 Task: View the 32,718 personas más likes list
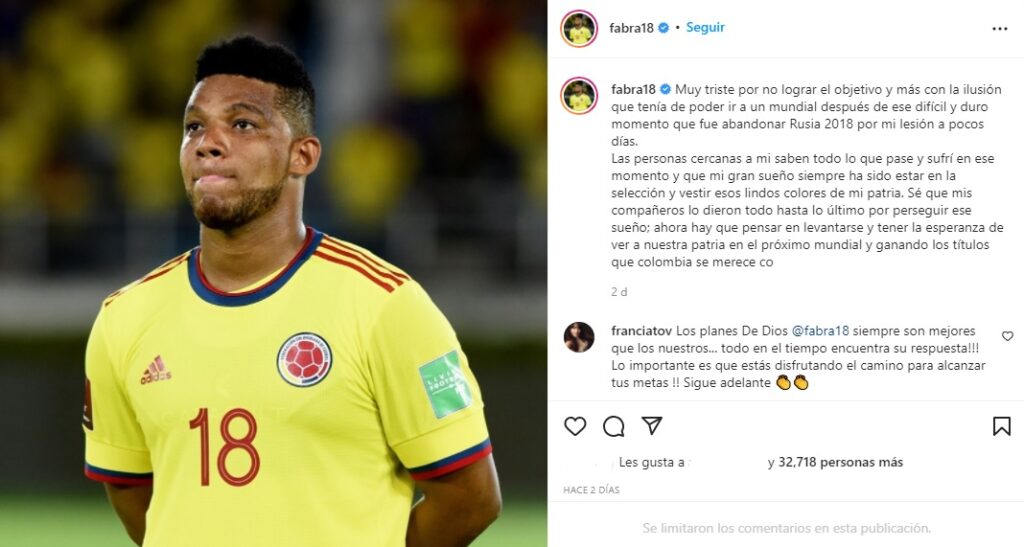click(x=840, y=462)
